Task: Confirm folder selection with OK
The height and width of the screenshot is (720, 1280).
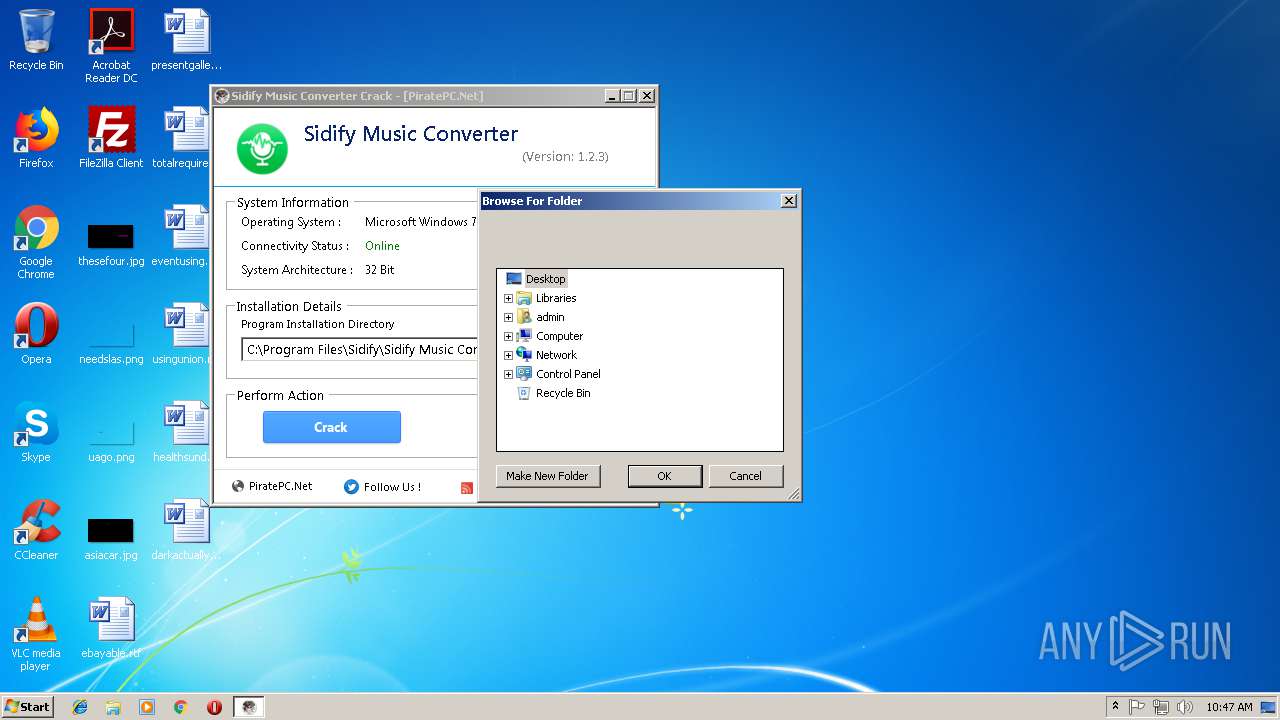Action: click(665, 476)
